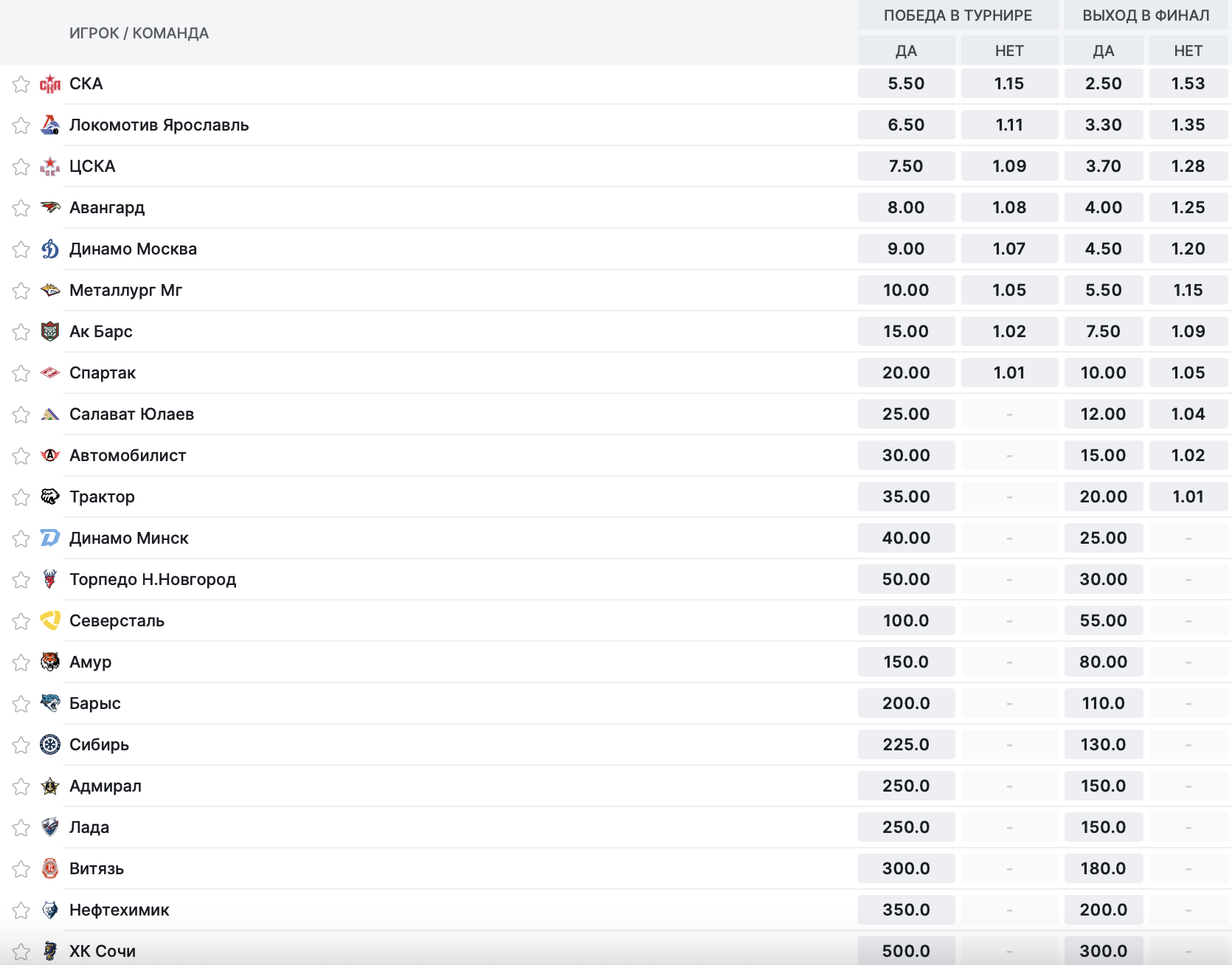Click the ИГРОК / КОМАНДА header label
Viewport: 1232px width, 965px height.
click(x=139, y=33)
